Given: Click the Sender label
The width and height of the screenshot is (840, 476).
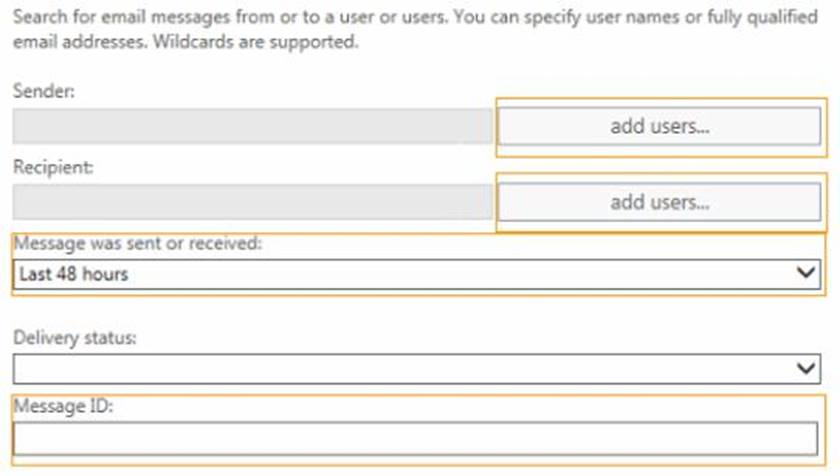Looking at the screenshot, I should tap(44, 91).
